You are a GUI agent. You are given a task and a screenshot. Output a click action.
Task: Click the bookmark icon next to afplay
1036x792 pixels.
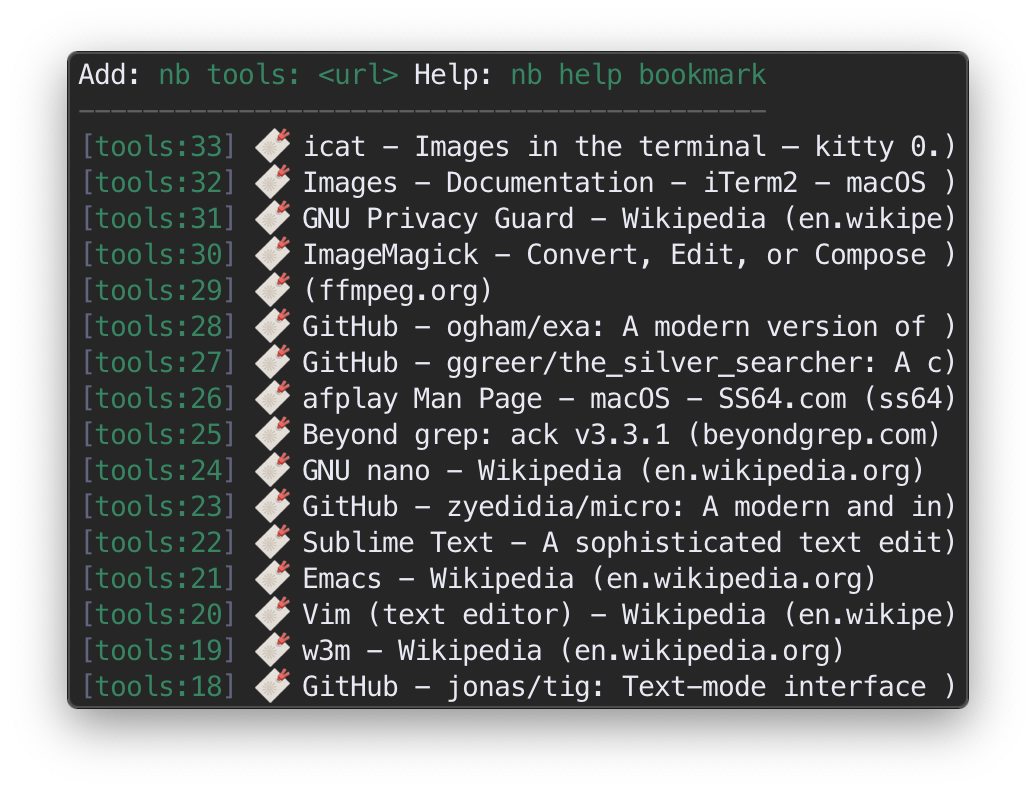pos(272,399)
